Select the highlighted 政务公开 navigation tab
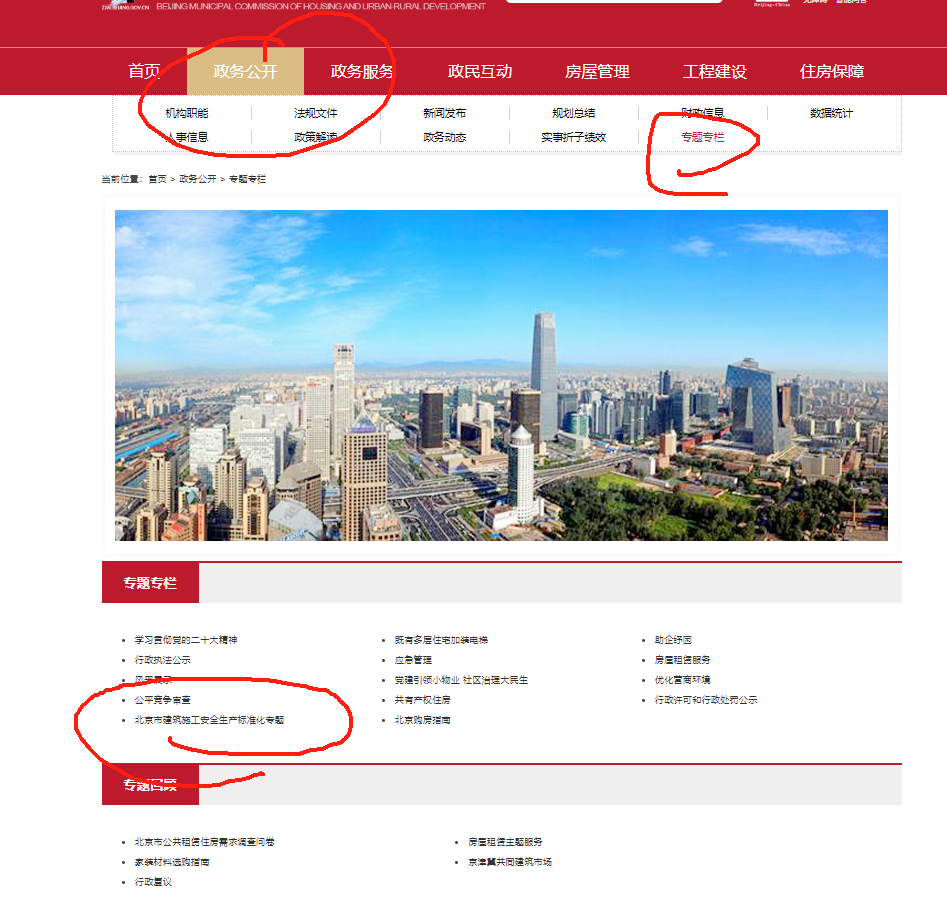Viewport: 947px width, 909px height. coord(245,71)
